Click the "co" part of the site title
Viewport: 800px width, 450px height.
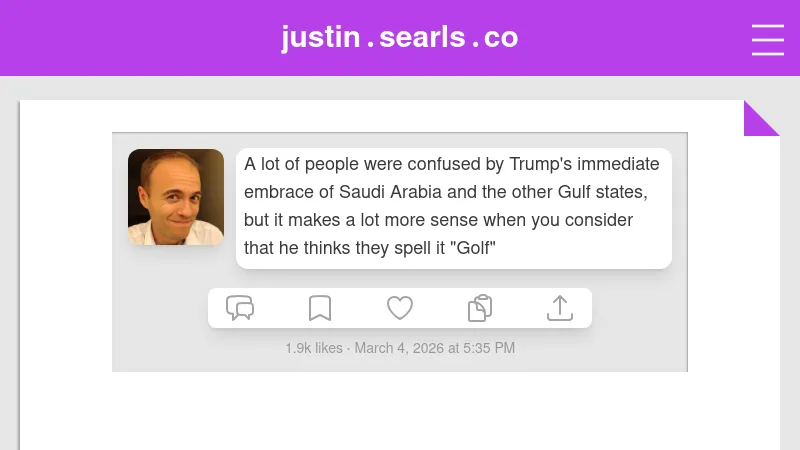click(501, 38)
